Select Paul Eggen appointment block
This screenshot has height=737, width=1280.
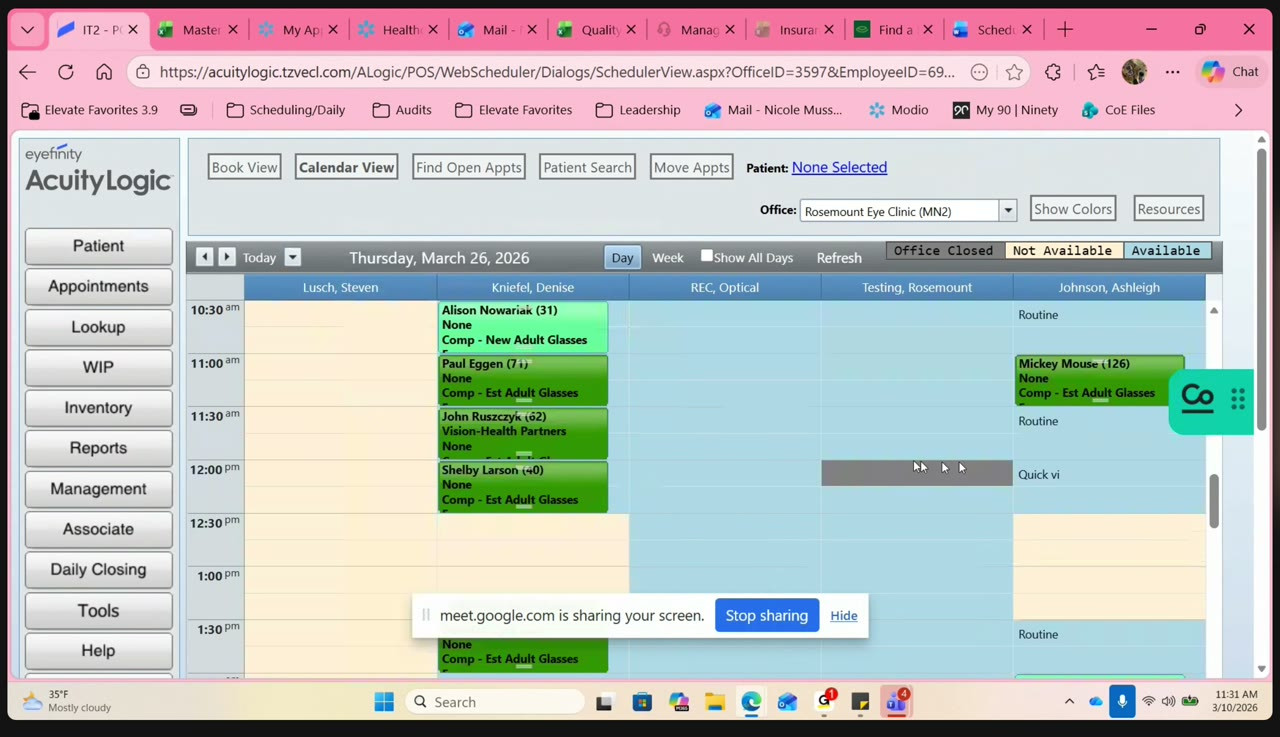pyautogui.click(x=523, y=380)
